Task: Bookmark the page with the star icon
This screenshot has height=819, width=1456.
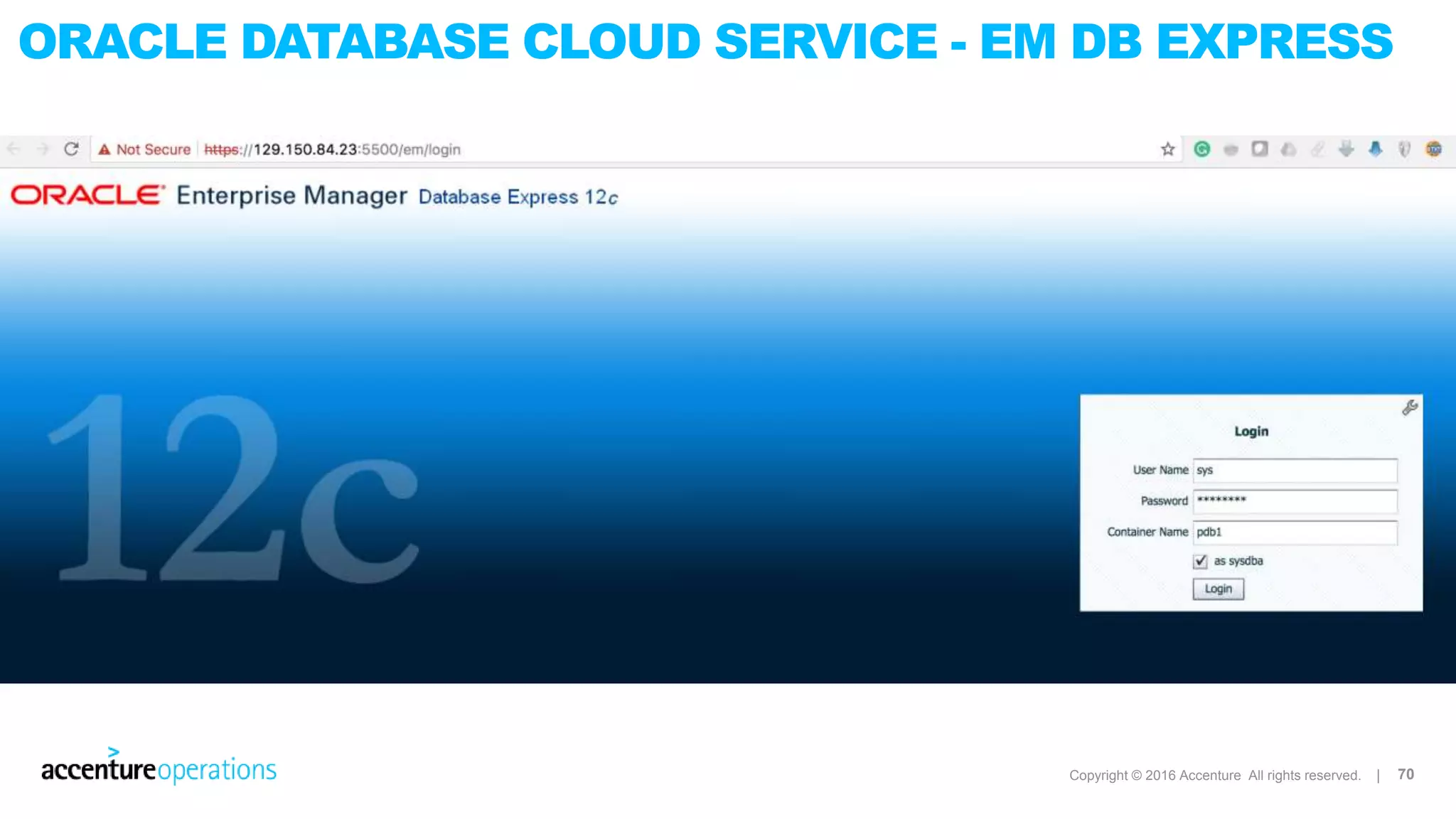Action: pos(1168,149)
